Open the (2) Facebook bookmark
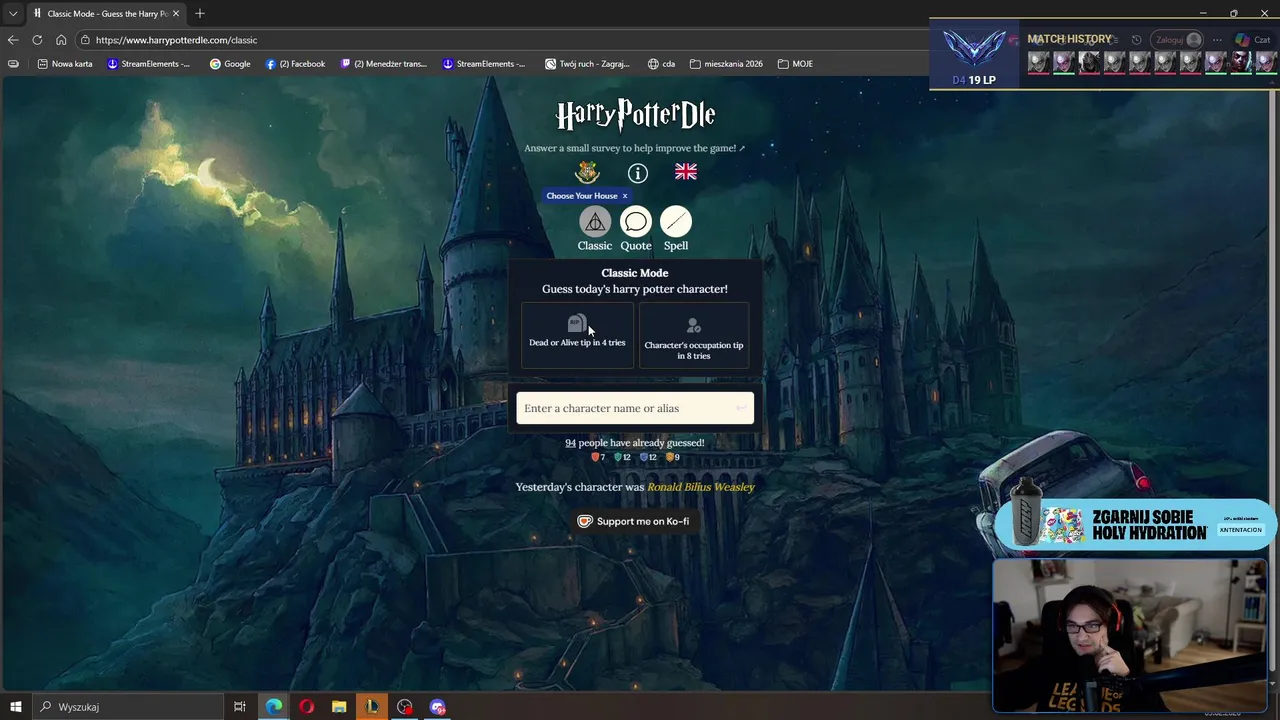Screen dimensions: 1280x720 point(295,64)
